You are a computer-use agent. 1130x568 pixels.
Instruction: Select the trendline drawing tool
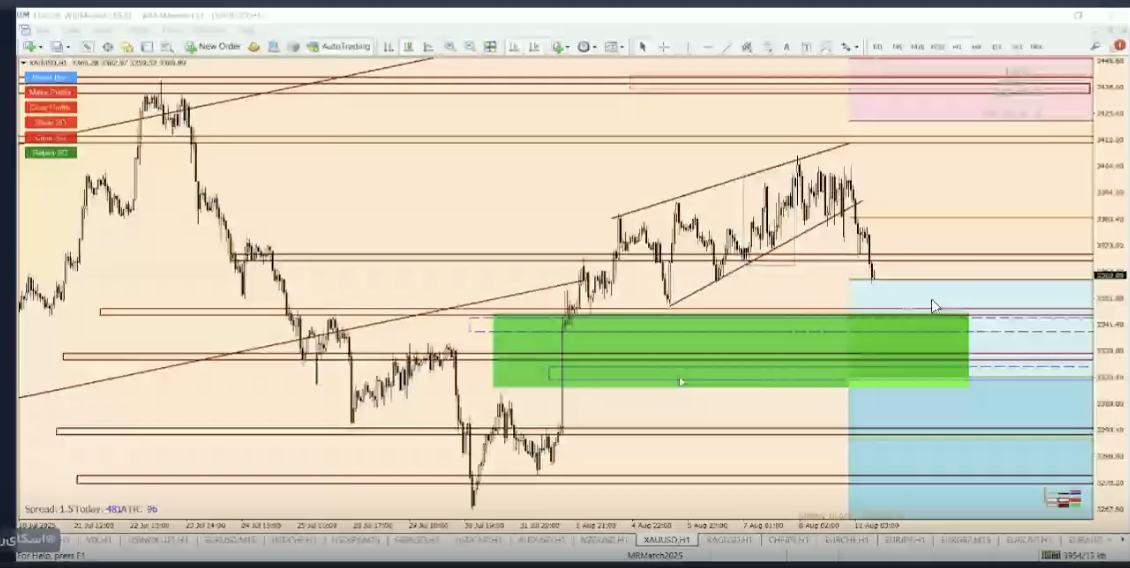(727, 47)
